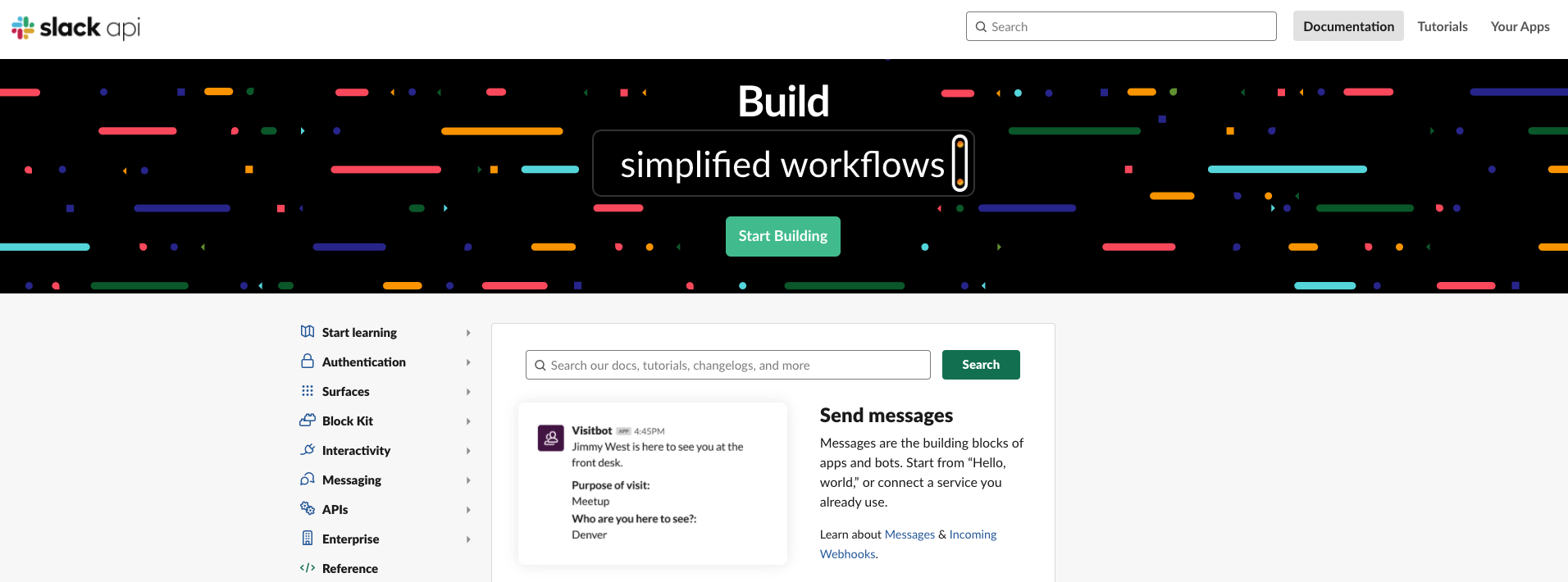This screenshot has width=1568, height=582.
Task: Click the Build hero heading
Action: pyautogui.click(x=783, y=102)
